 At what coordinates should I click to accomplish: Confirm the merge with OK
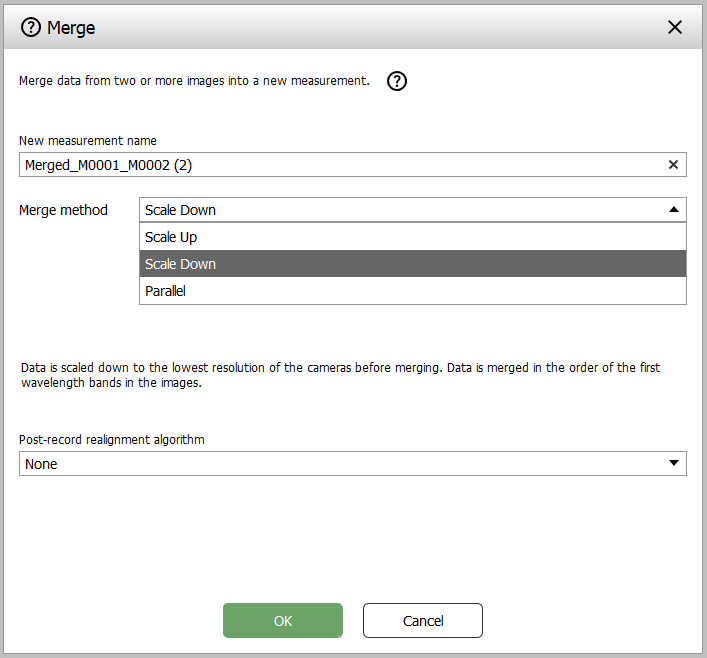[283, 621]
